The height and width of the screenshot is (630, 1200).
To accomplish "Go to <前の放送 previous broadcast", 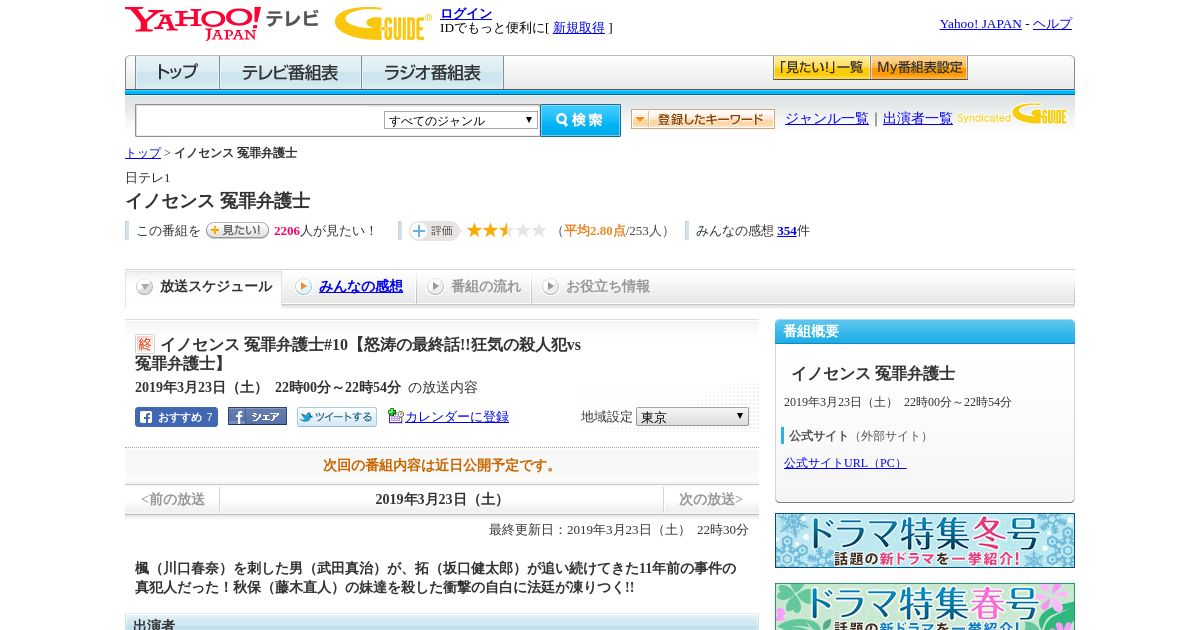I will pyautogui.click(x=173, y=499).
